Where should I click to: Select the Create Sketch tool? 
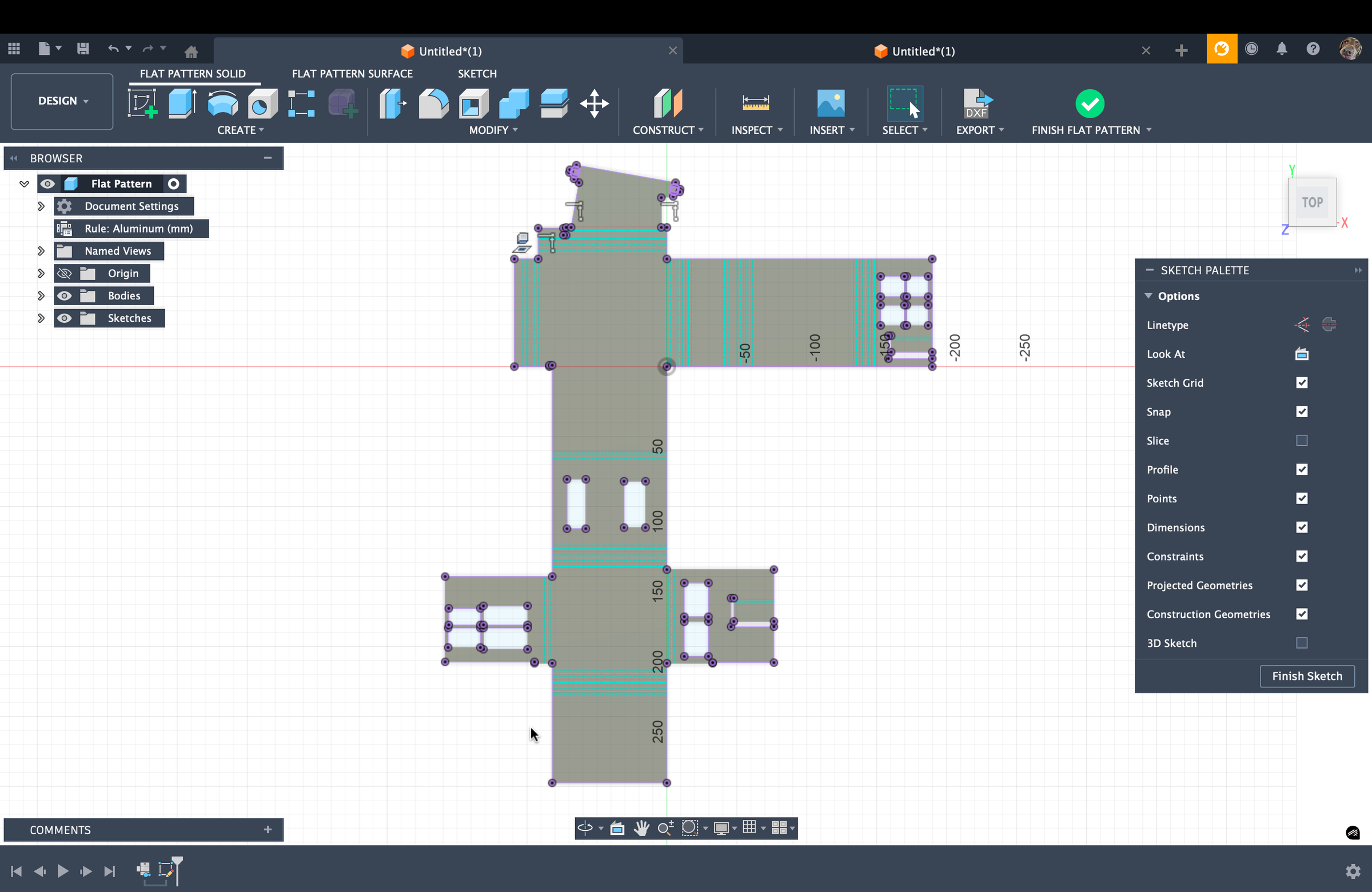pyautogui.click(x=142, y=104)
